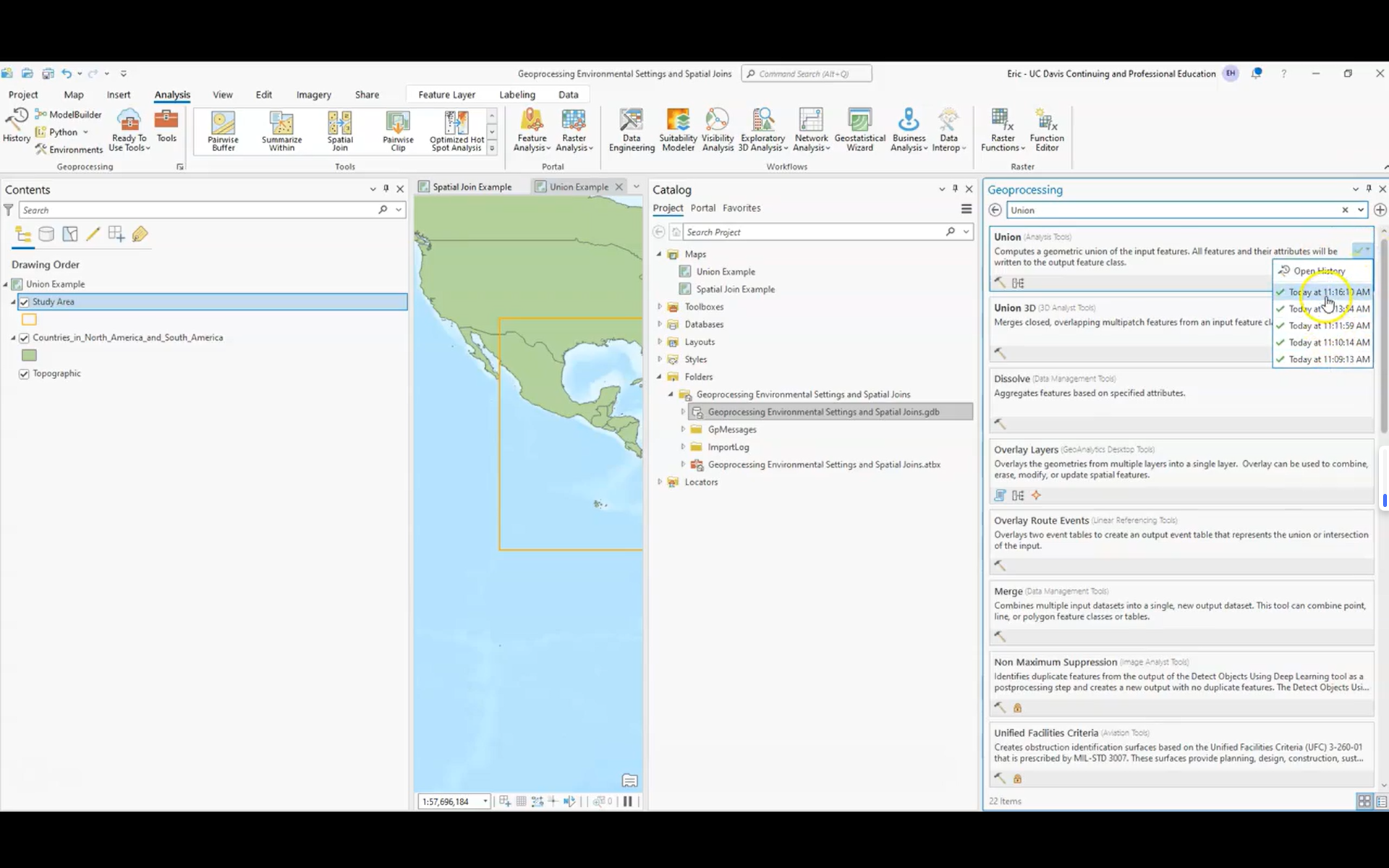Image resolution: width=1389 pixels, height=868 pixels.
Task: Open the map scale dropdown
Action: [x=485, y=801]
